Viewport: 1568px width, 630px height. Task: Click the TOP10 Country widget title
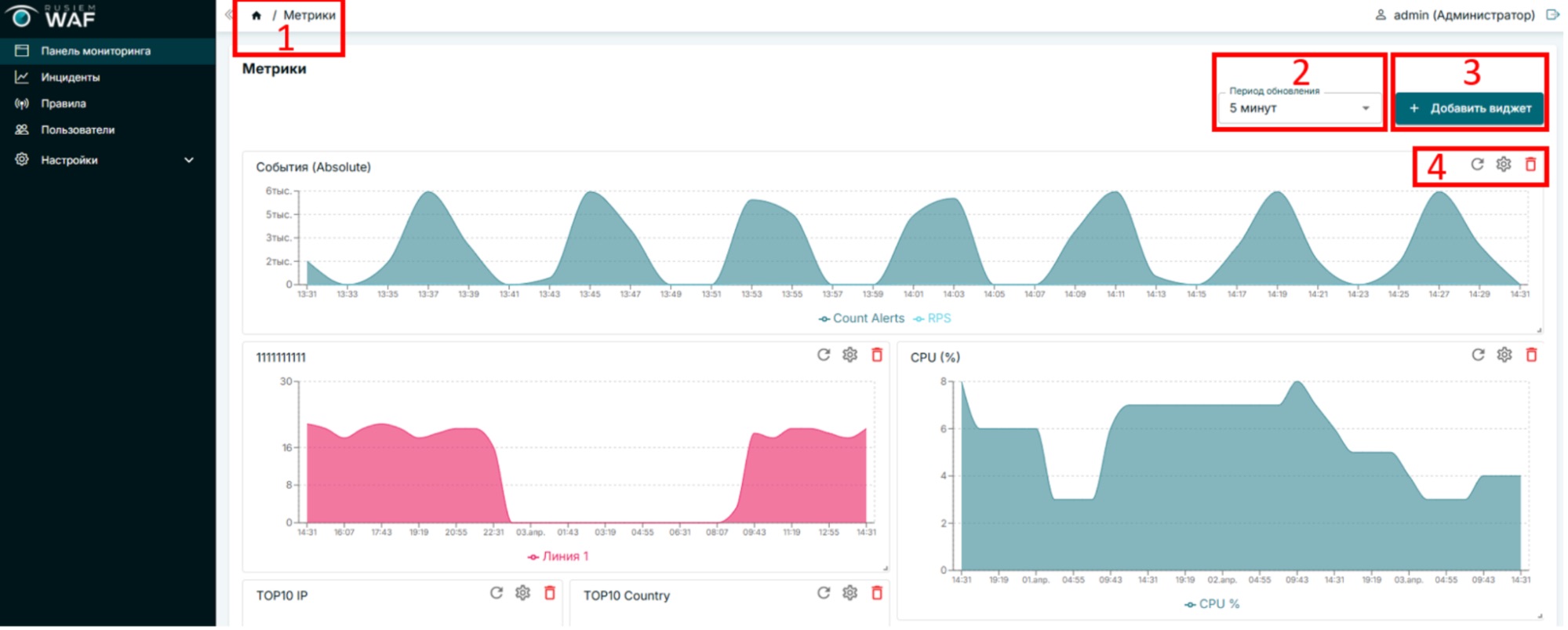[626, 596]
